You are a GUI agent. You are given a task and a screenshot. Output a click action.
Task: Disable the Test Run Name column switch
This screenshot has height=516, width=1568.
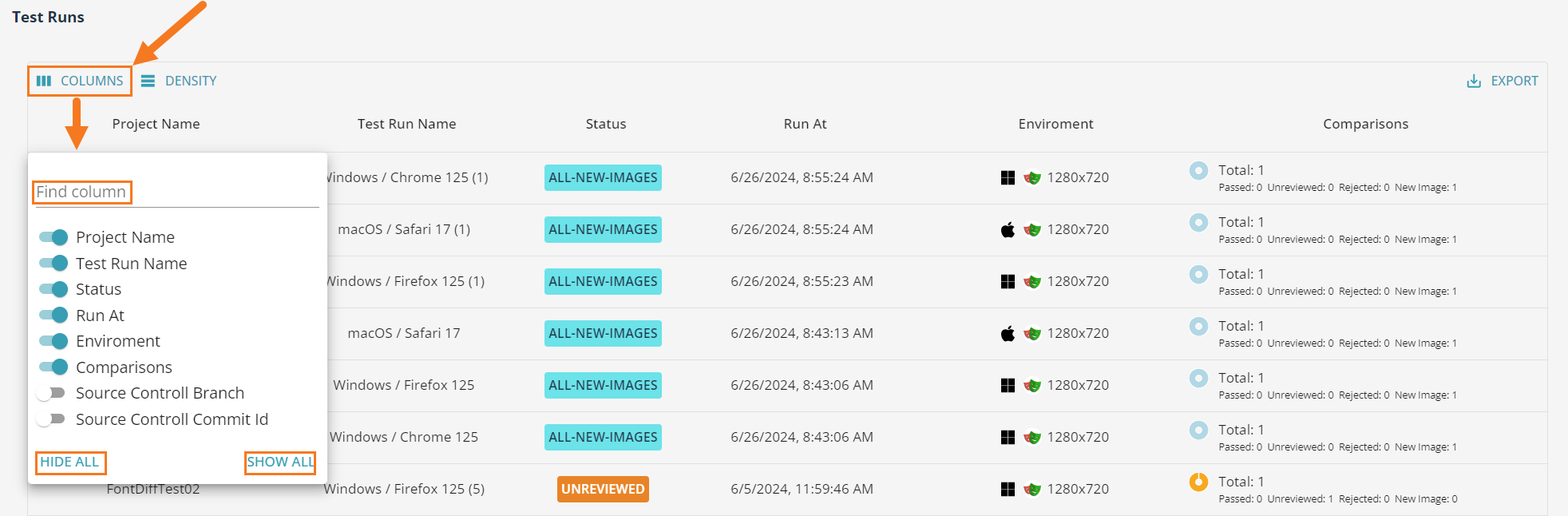[53, 264]
